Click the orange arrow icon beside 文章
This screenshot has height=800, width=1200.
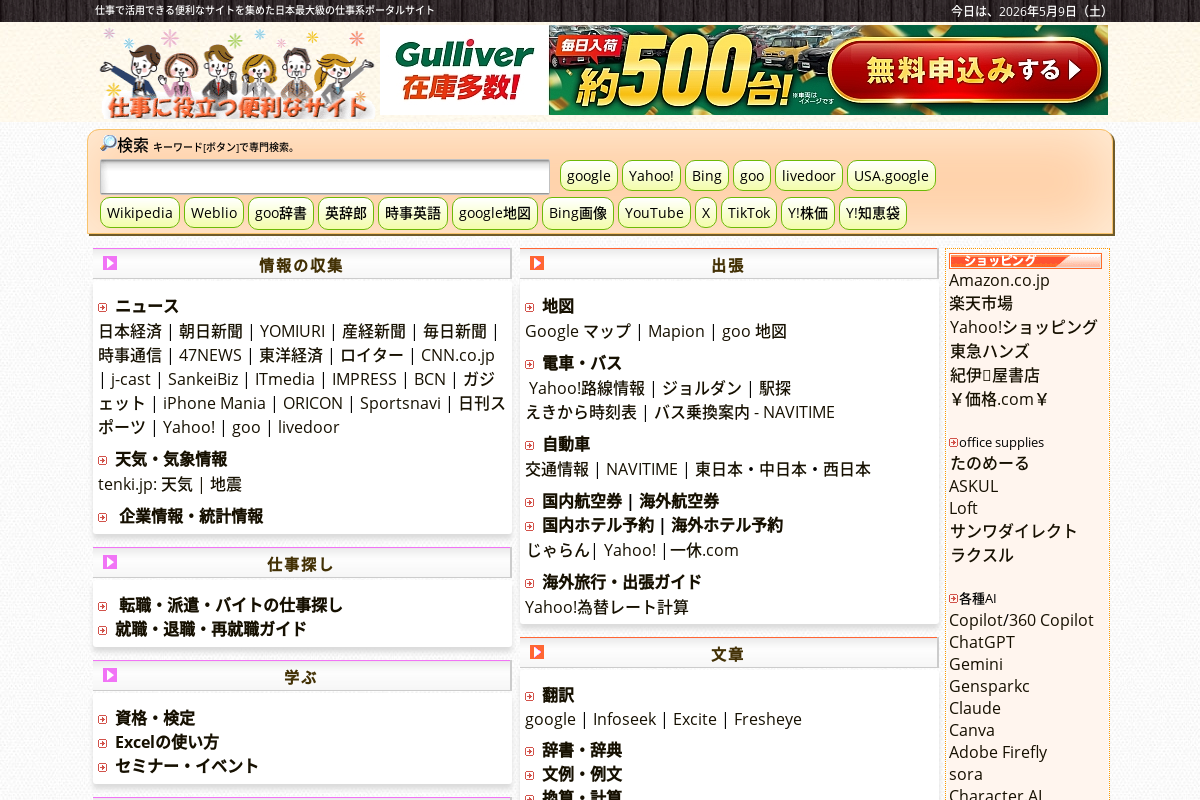click(x=537, y=652)
